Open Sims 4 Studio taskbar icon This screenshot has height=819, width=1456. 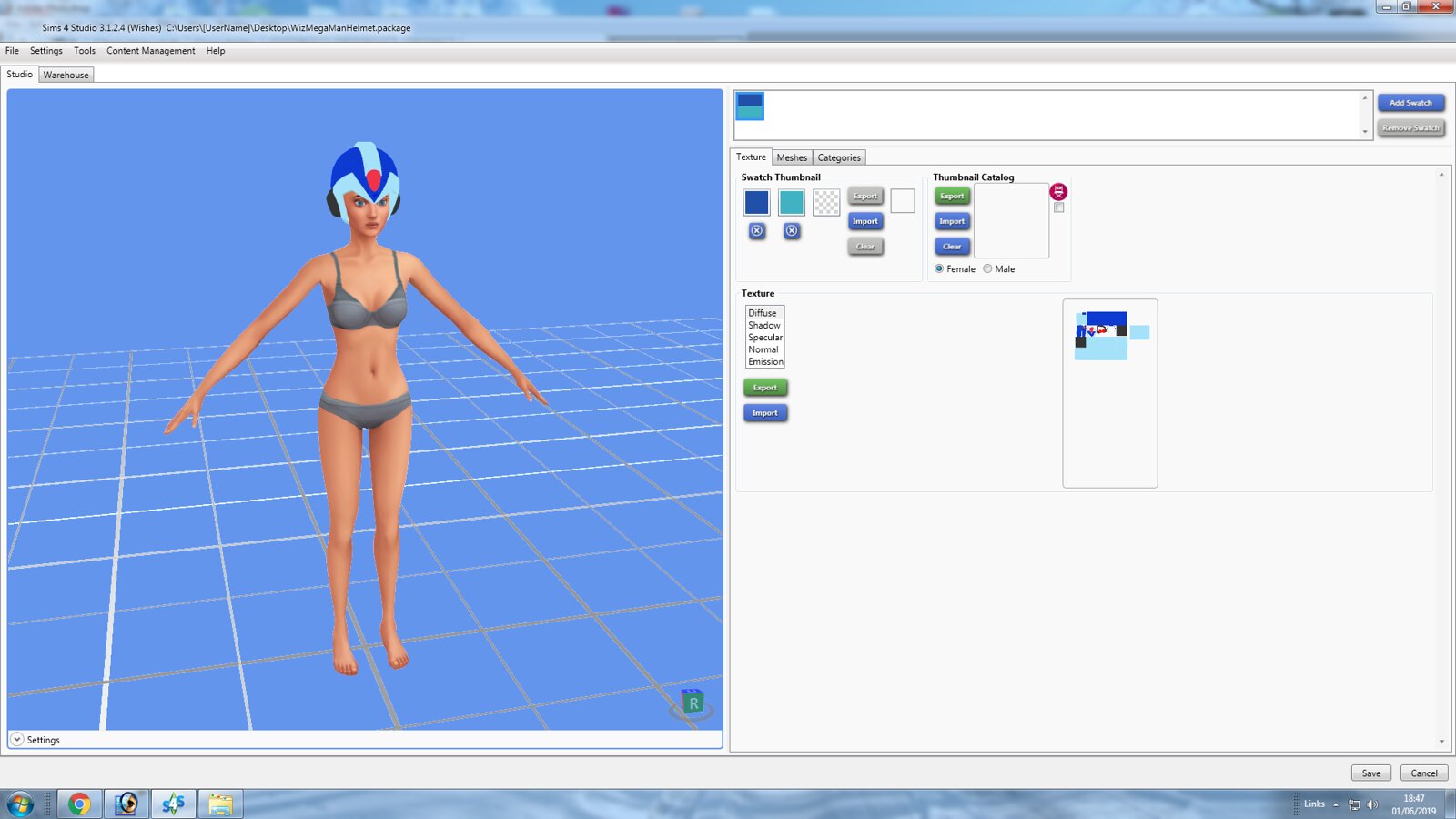point(173,804)
